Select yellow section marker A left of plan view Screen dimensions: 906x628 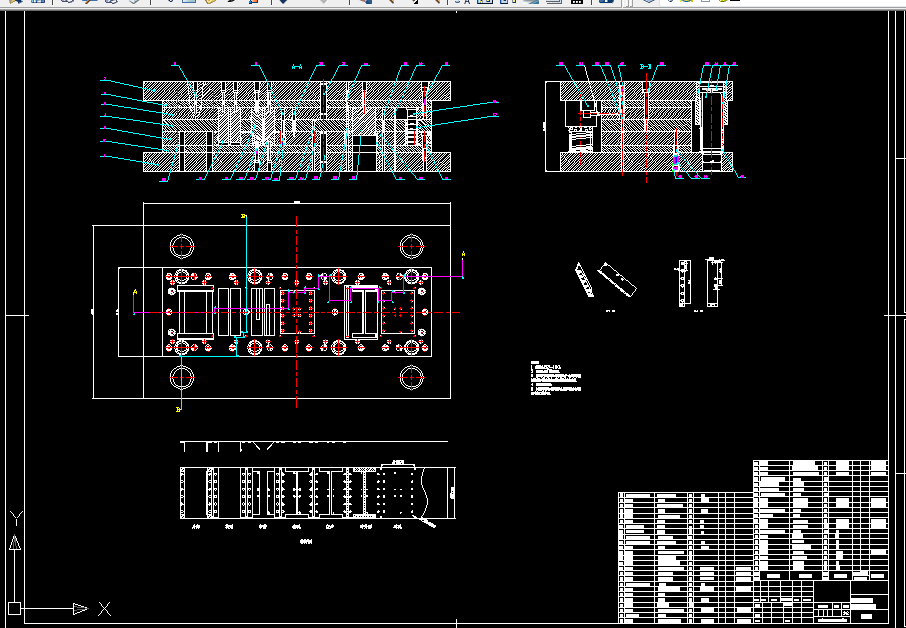135,292
